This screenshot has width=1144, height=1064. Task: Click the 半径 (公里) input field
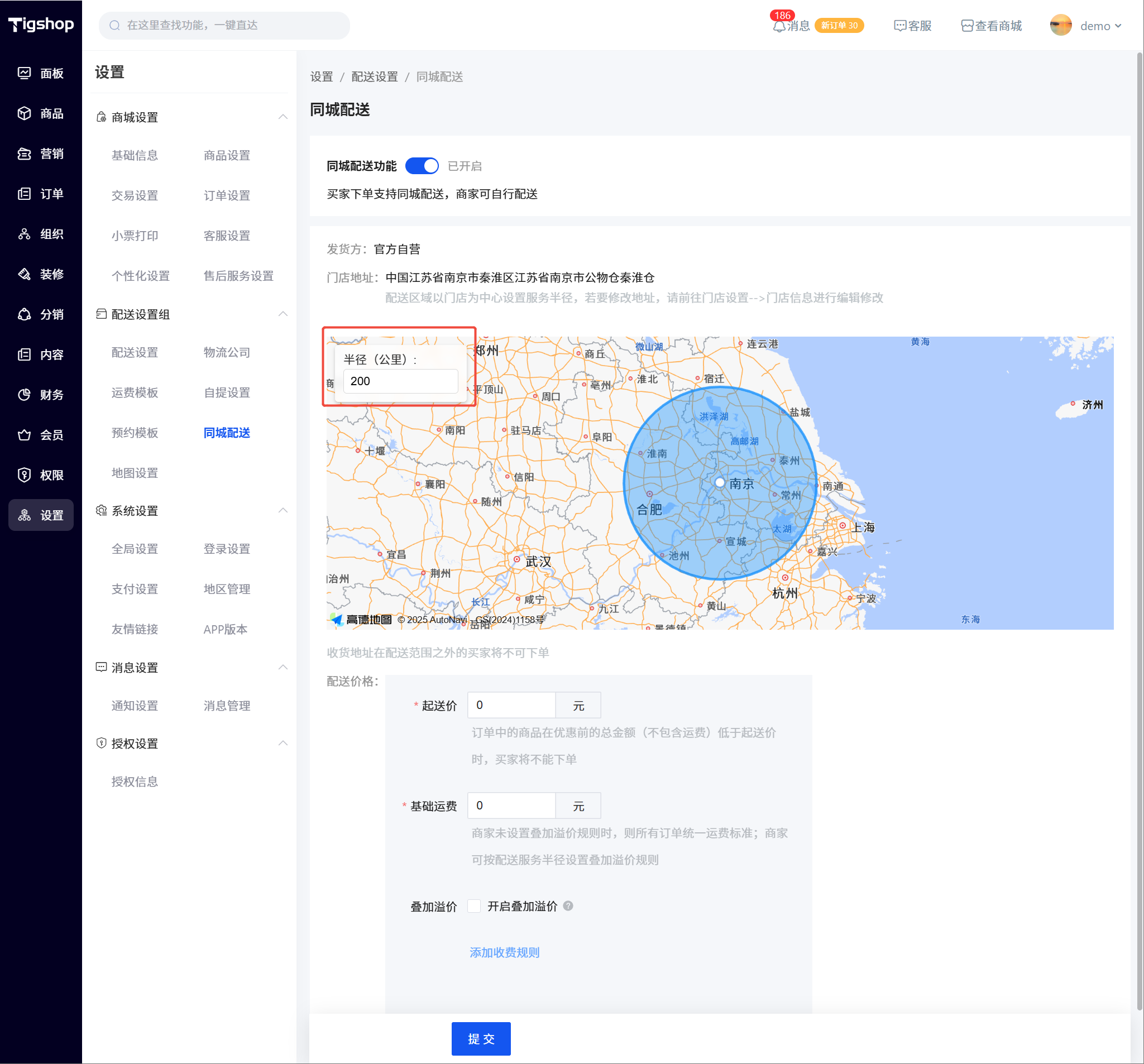point(400,381)
